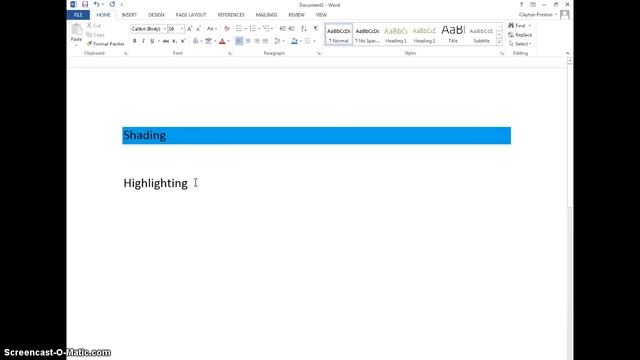Open the Paragraph dialog launcher
Screen dimensions: 640x360
click(319, 53)
